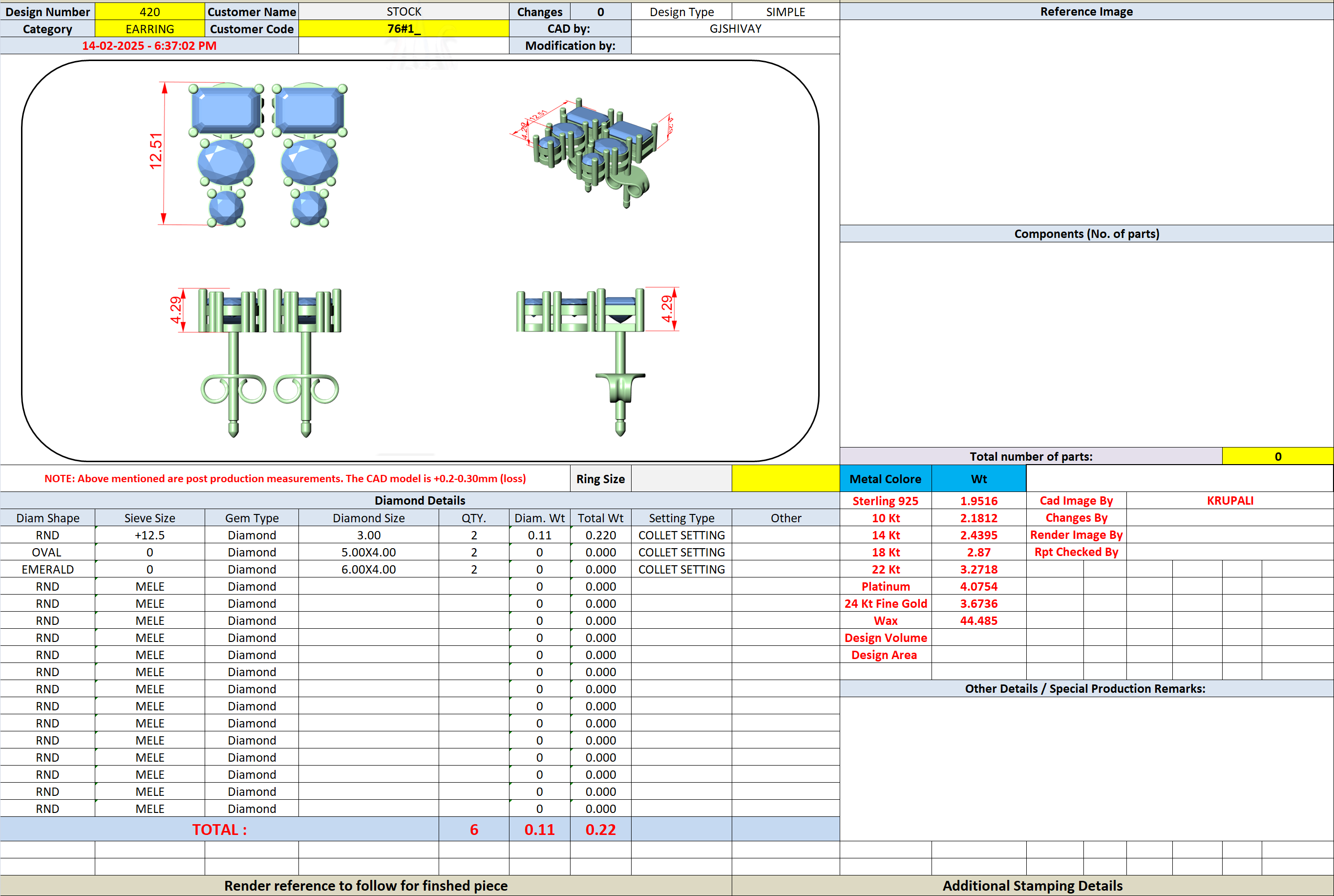This screenshot has width=1334, height=896.
Task: Click the Changes By label
Action: (1077, 518)
